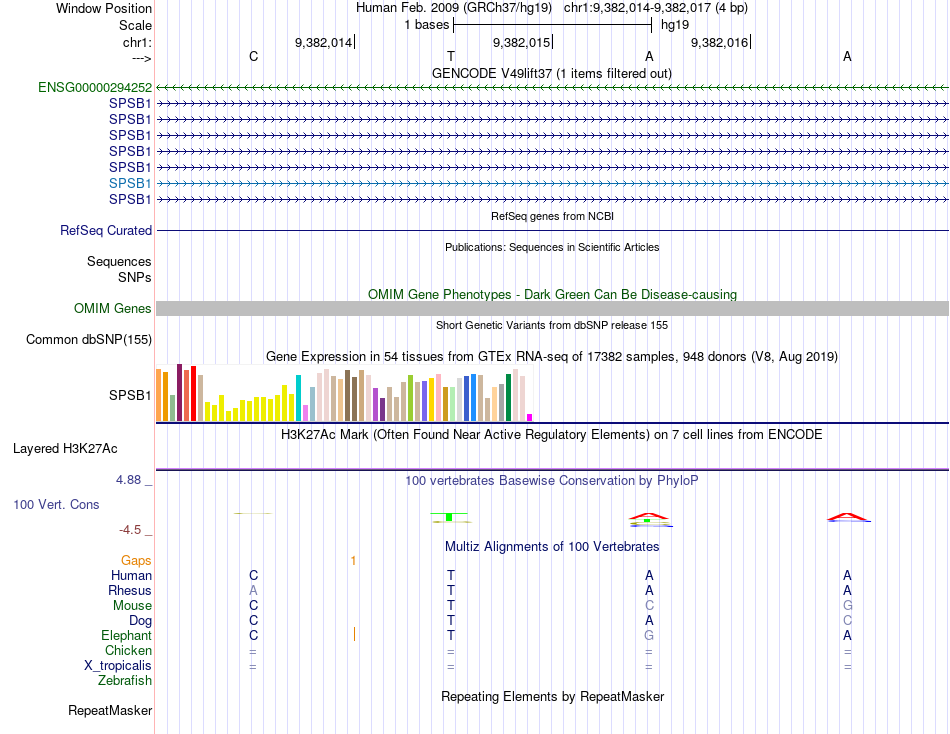950x734 pixels.
Task: Click the Human Feb. 2009 (GRCh37/hg19) assembly title
Action: 454,8
